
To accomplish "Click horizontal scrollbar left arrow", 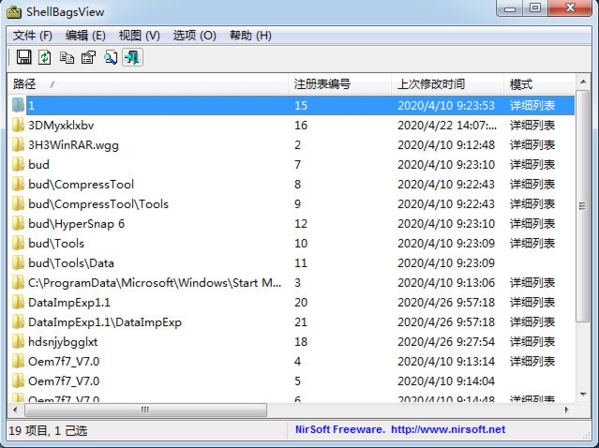I will point(15,410).
